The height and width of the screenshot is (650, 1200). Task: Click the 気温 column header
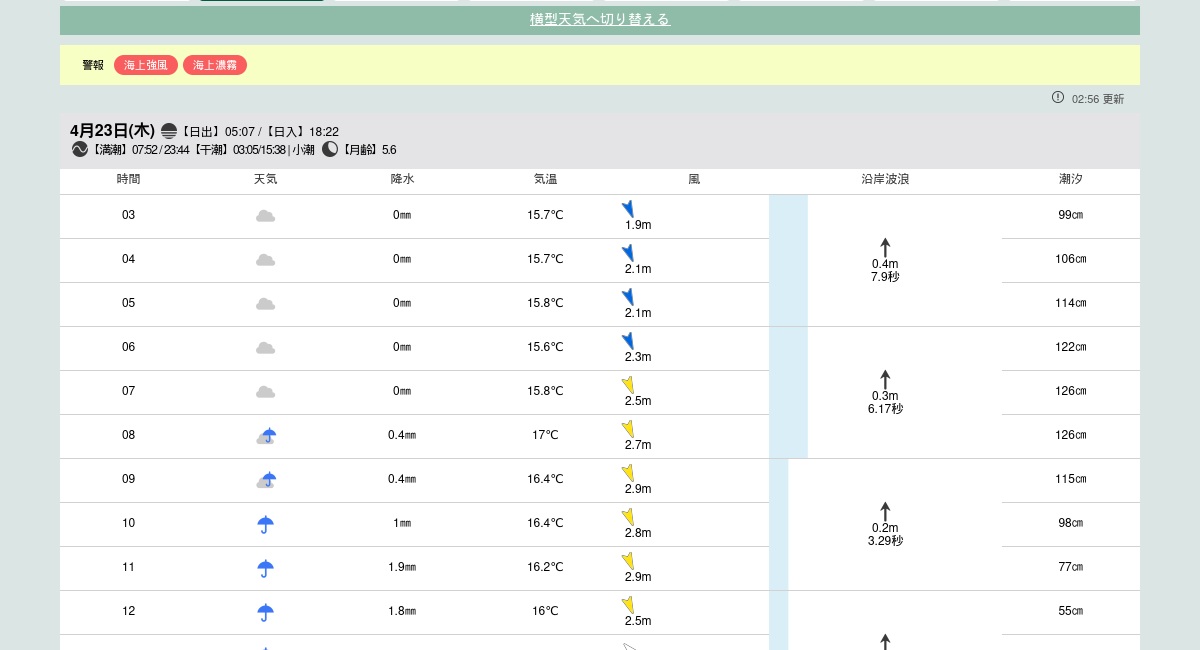[x=545, y=180]
